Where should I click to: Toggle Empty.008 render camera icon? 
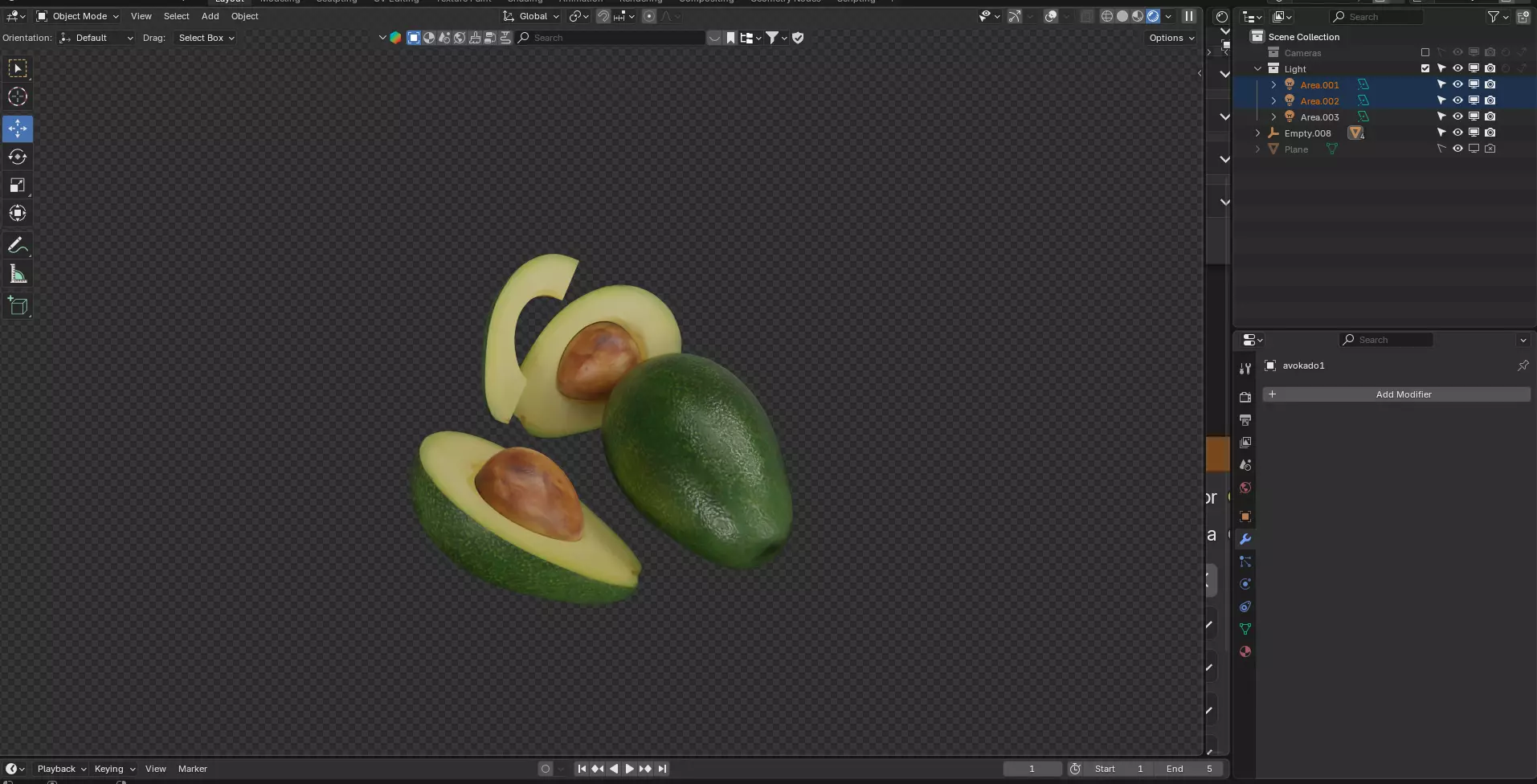(1490, 133)
